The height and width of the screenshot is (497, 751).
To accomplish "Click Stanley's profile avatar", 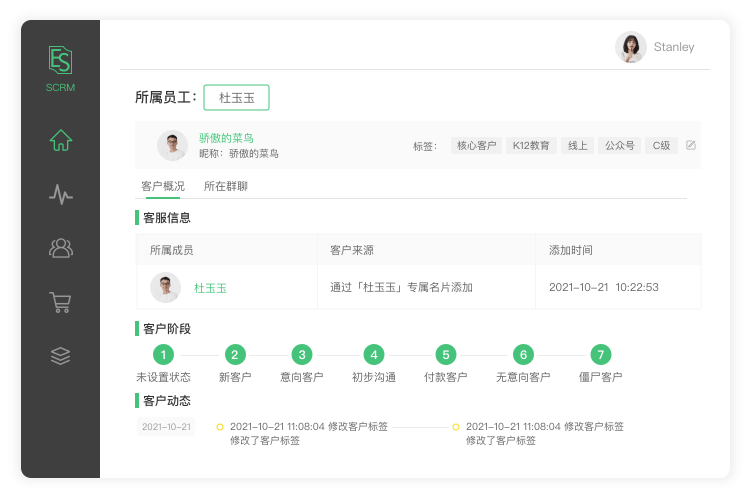I will [630, 47].
